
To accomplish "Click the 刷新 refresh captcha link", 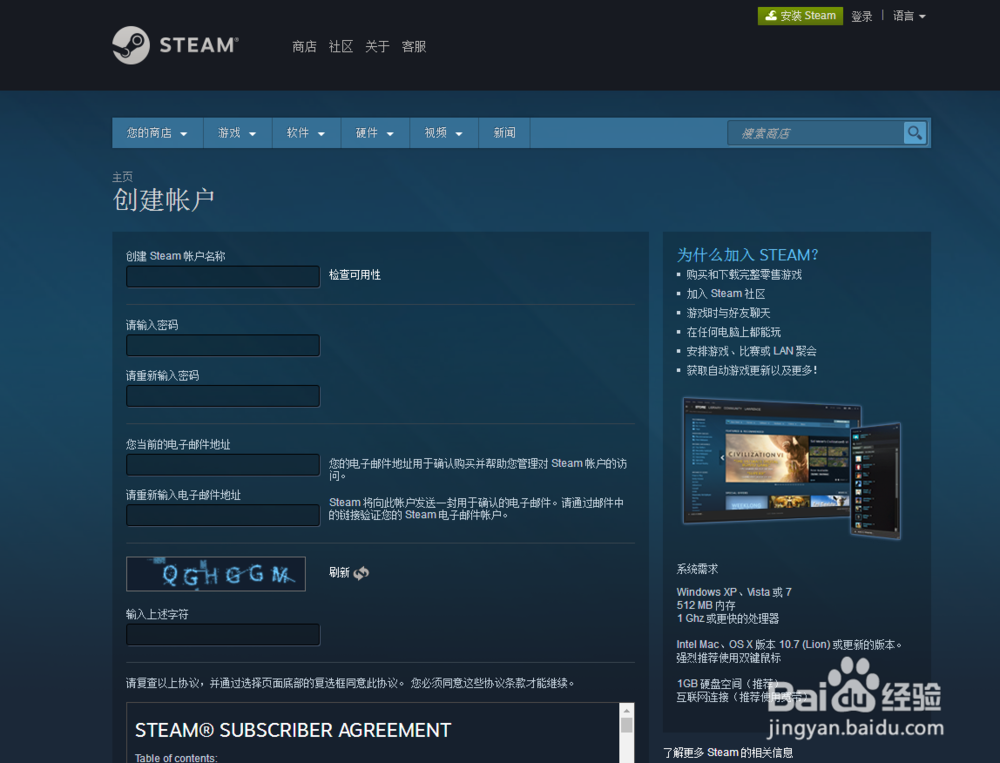I will [339, 572].
